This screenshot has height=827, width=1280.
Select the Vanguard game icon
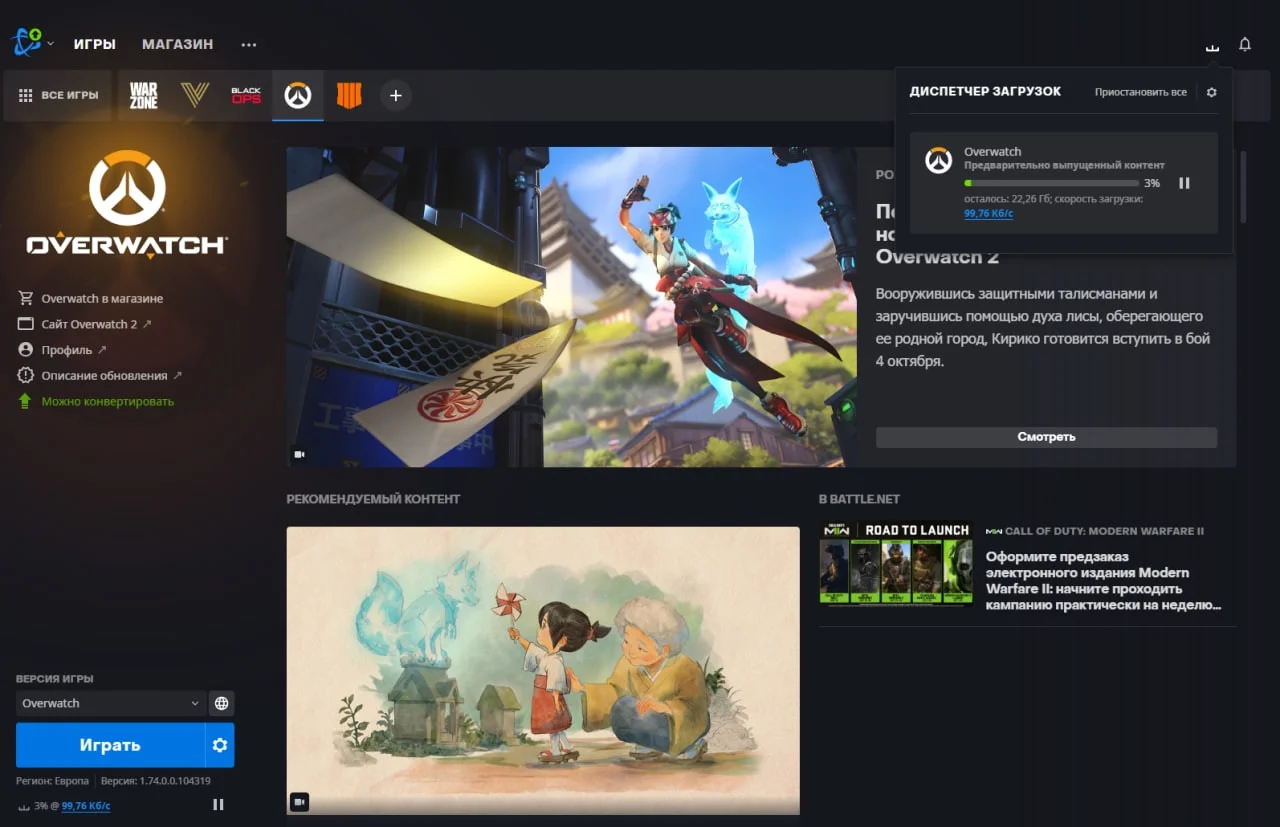tap(195, 95)
